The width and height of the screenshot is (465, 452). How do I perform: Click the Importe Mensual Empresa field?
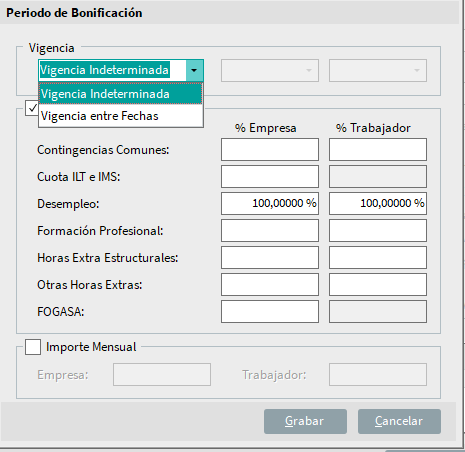pos(162,374)
